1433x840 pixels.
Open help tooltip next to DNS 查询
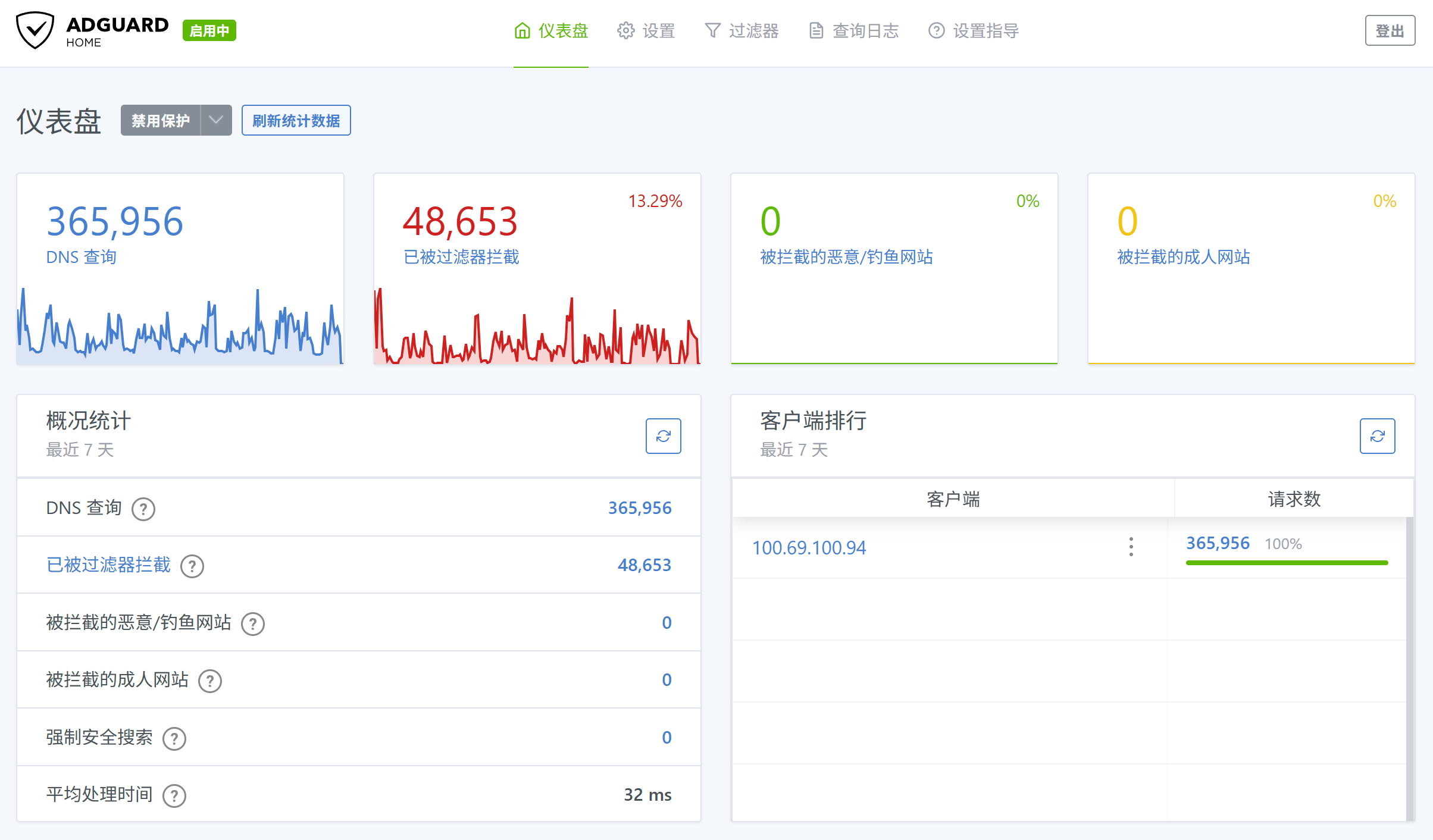point(143,509)
